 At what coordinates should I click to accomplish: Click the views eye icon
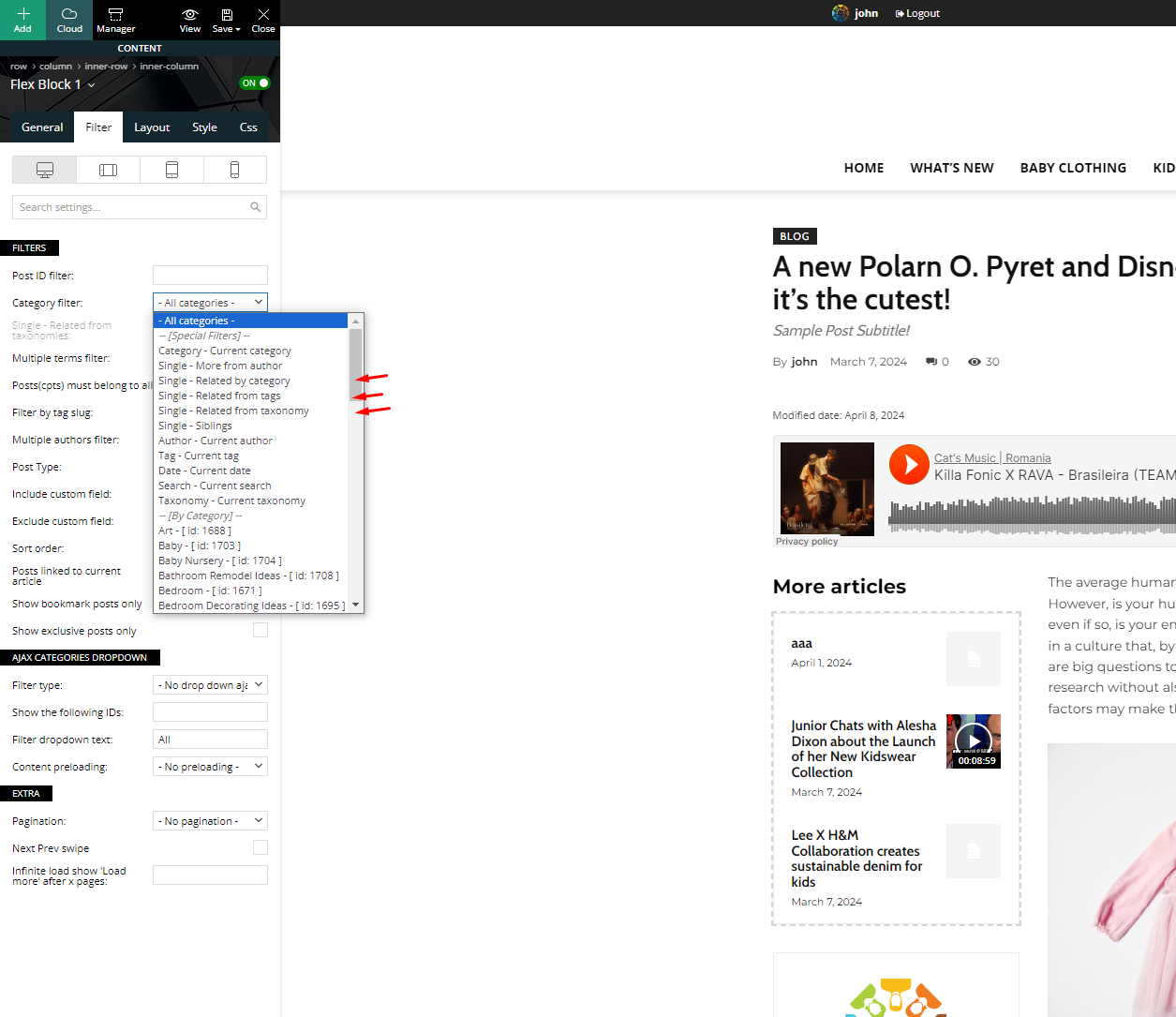click(975, 362)
